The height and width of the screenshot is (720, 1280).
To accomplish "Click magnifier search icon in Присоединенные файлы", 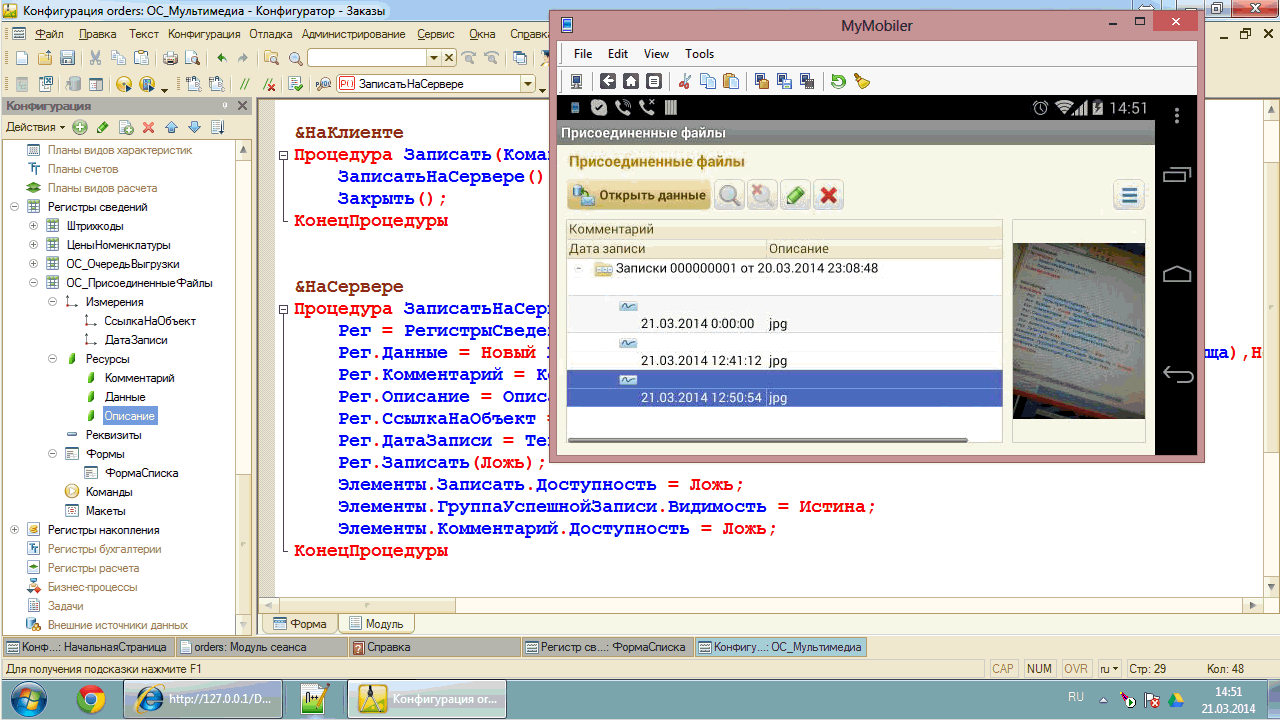I will pos(730,195).
